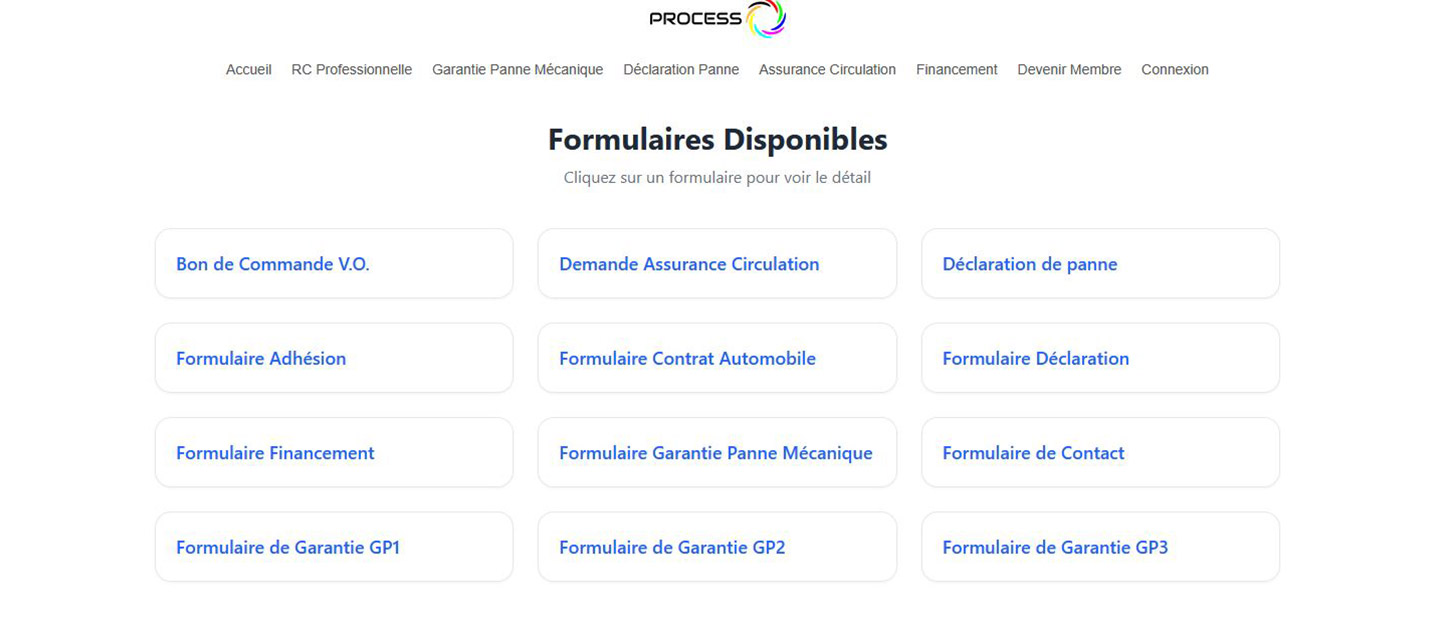This screenshot has height=620, width=1454.
Task: Click Devenir Membre in the navigation
Action: [1069, 69]
